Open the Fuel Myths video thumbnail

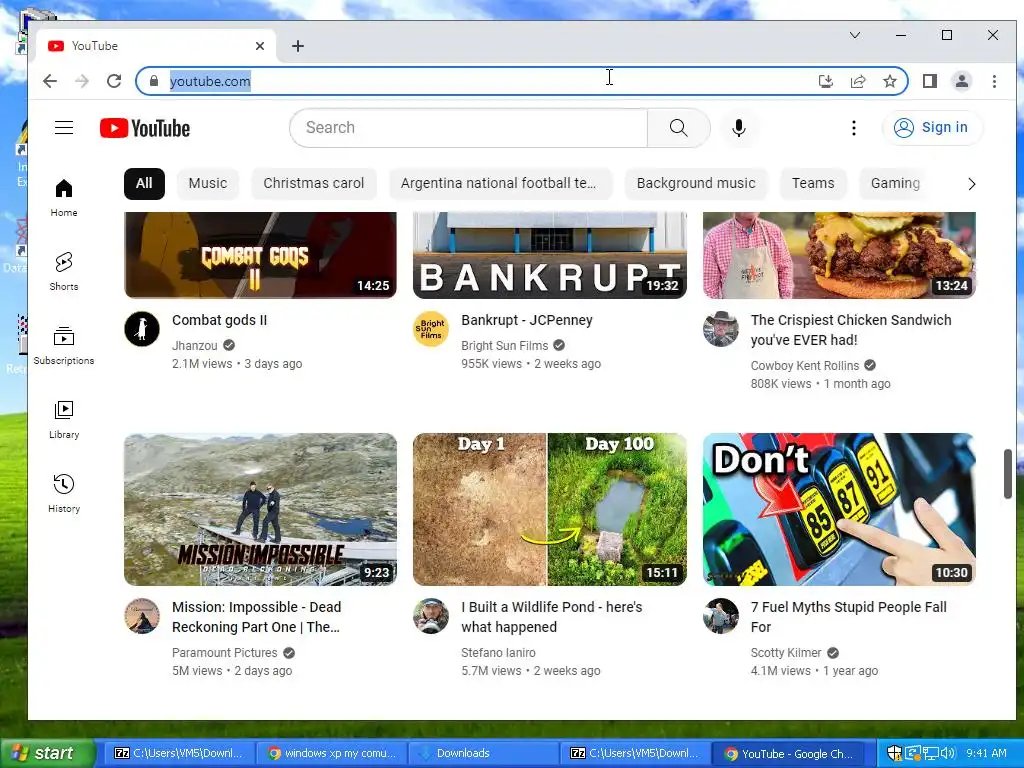(x=839, y=509)
